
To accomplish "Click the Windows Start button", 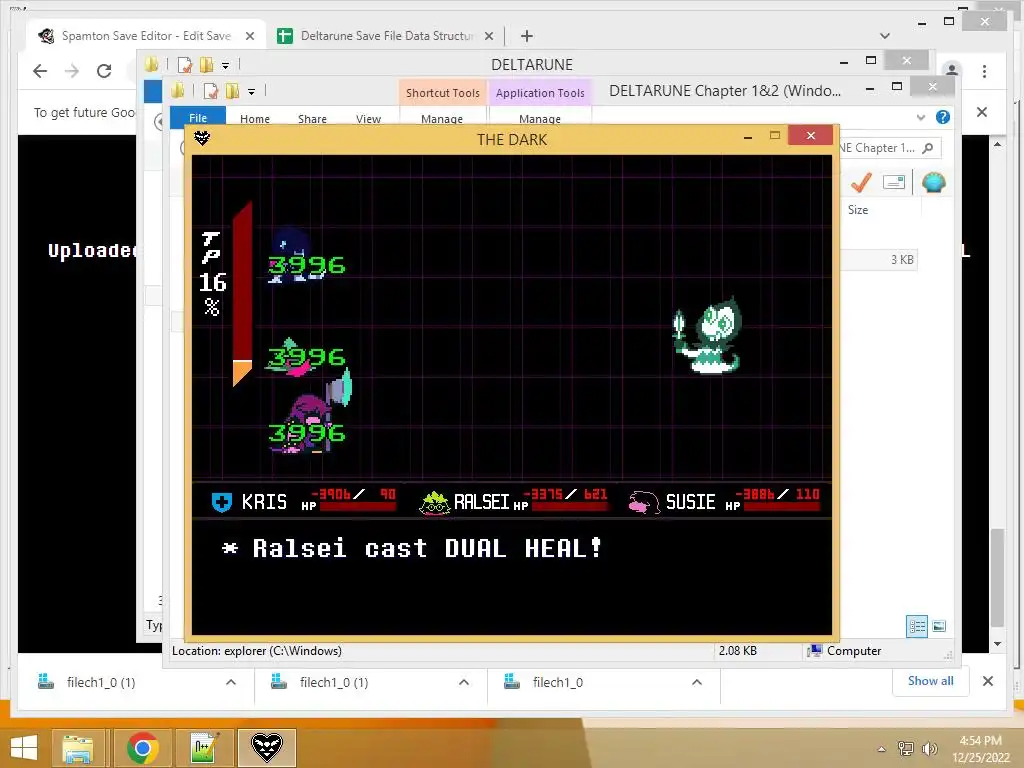I will pos(24,747).
